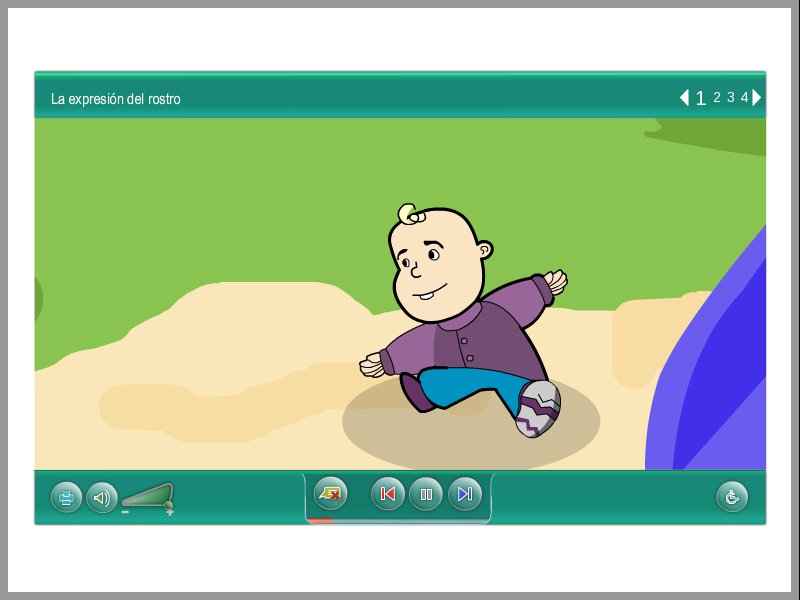800x600 pixels.
Task: Open the accessibility options icon
Action: 732,497
